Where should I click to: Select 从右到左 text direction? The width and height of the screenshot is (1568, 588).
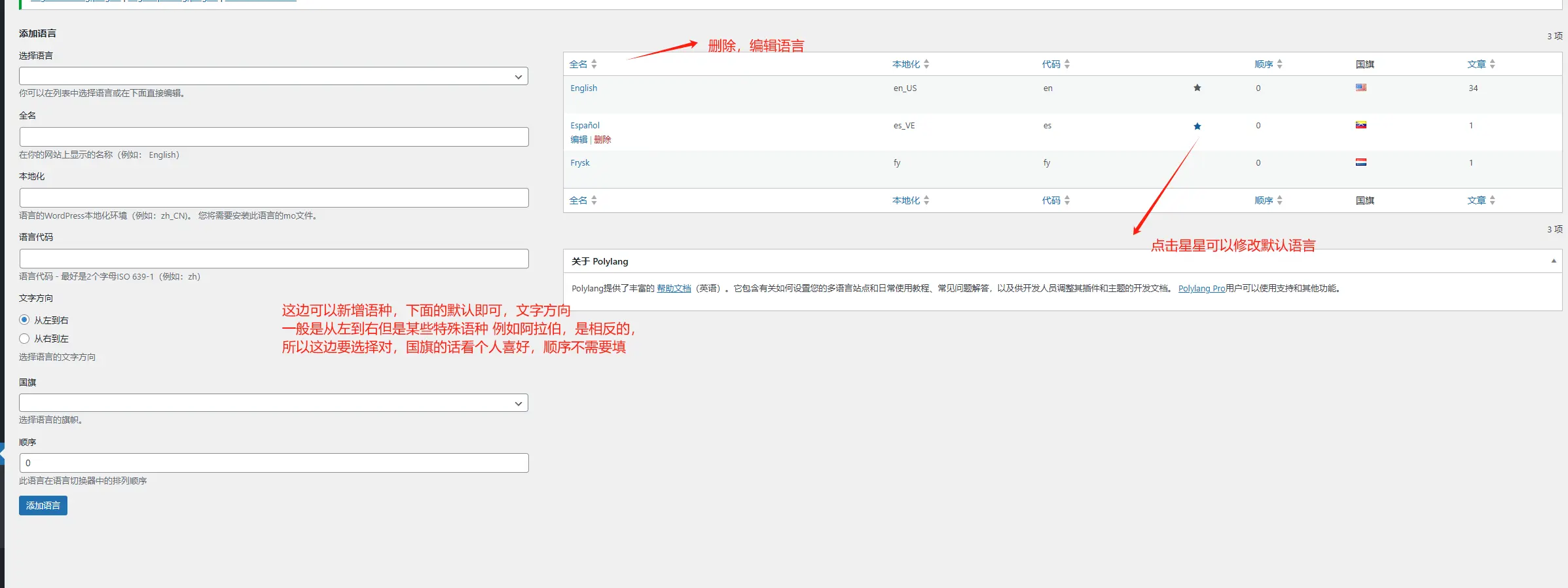24,339
